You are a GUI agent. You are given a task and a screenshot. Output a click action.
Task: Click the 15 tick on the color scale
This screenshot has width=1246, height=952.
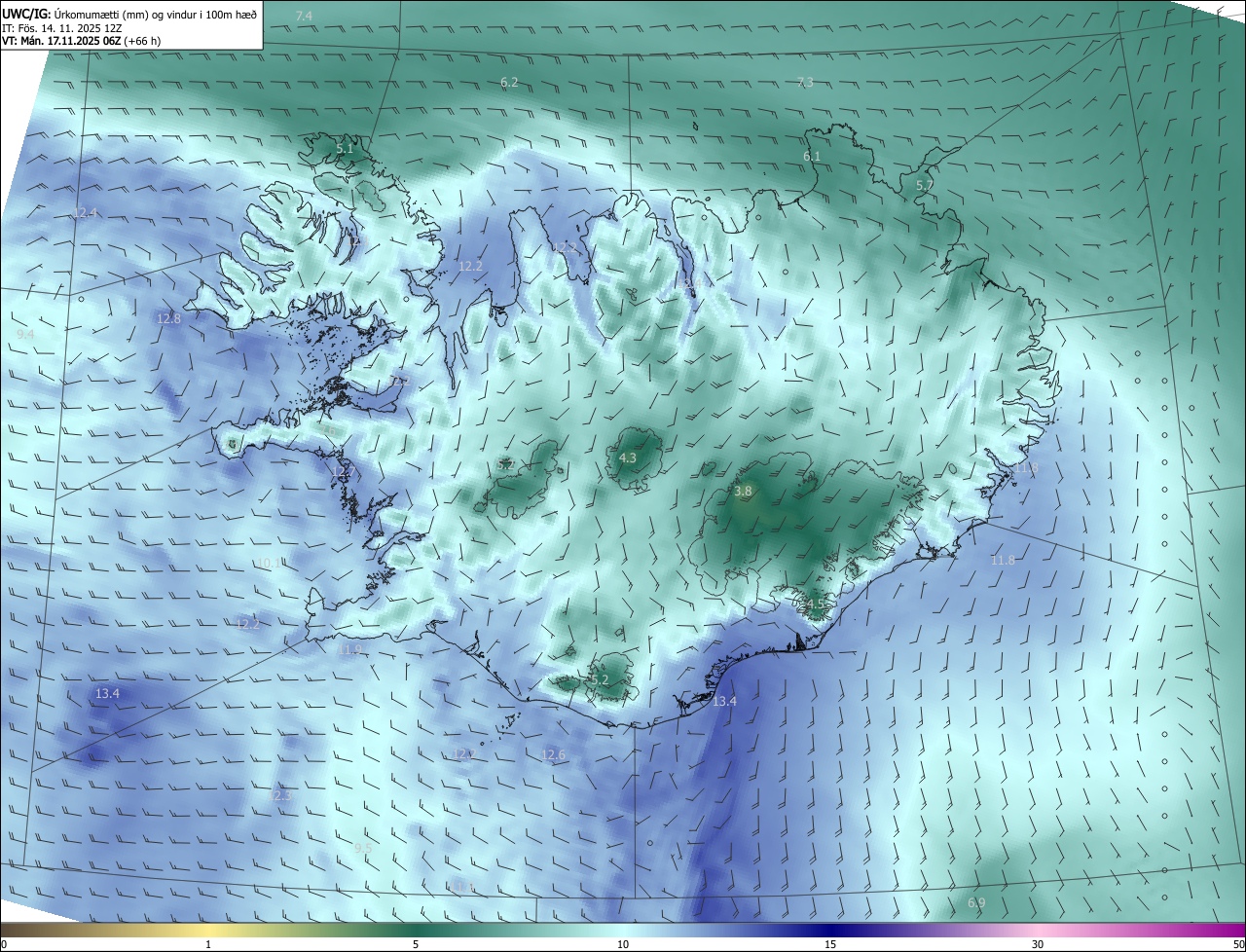coord(830,944)
